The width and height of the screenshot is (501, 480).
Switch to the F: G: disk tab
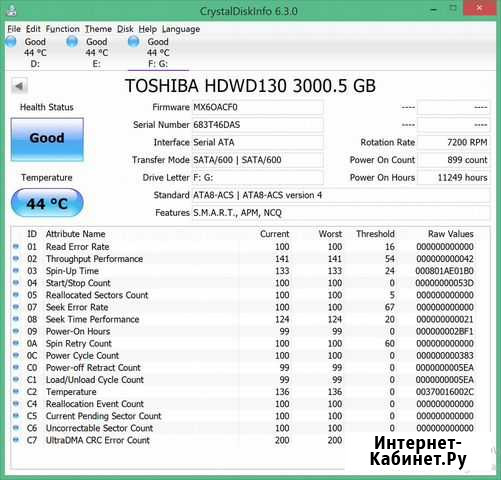point(158,53)
